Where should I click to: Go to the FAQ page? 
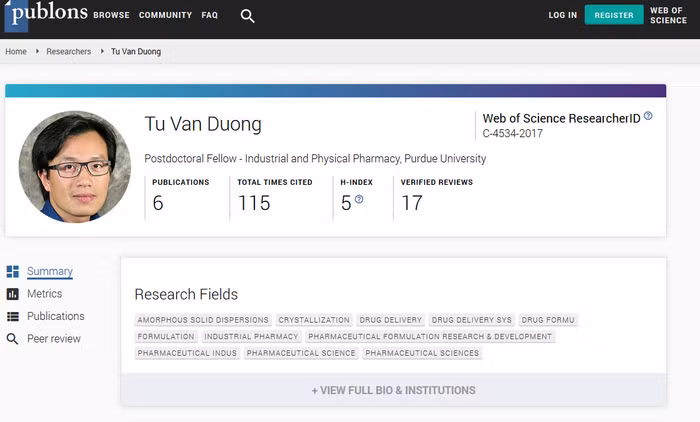click(x=209, y=16)
